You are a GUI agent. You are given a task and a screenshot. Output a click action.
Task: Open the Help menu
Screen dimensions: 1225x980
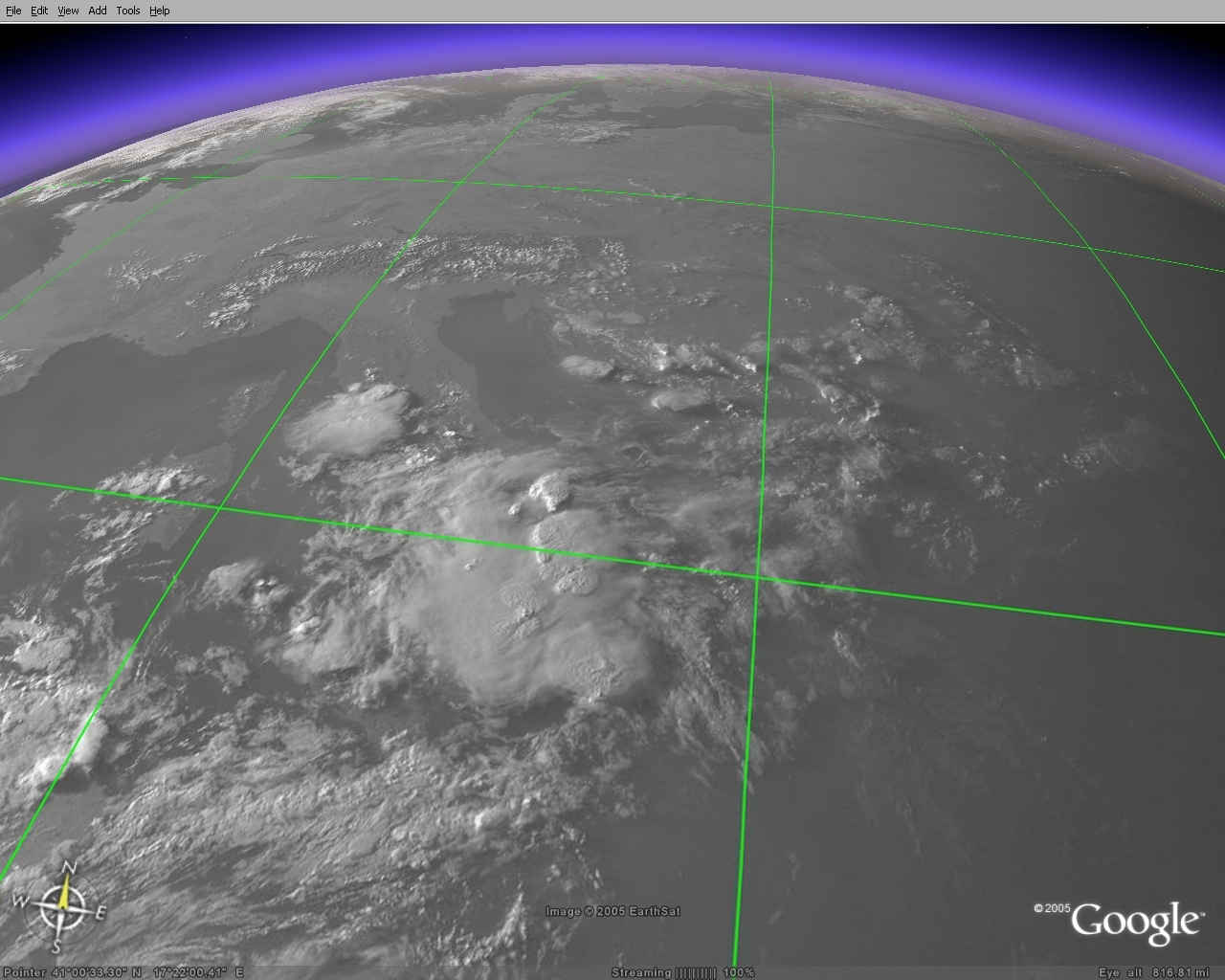tap(160, 11)
